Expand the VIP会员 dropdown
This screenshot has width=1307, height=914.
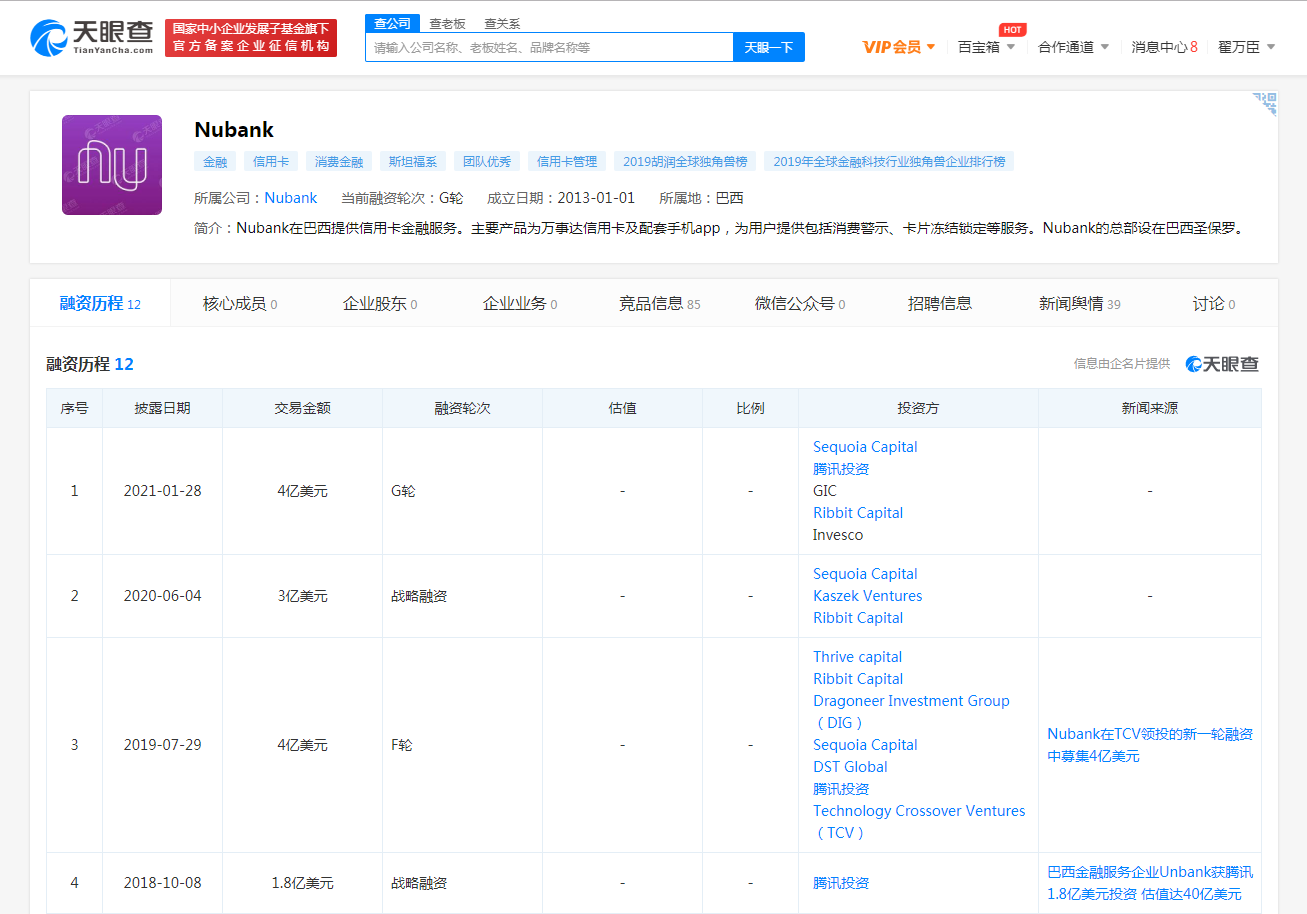pos(899,47)
